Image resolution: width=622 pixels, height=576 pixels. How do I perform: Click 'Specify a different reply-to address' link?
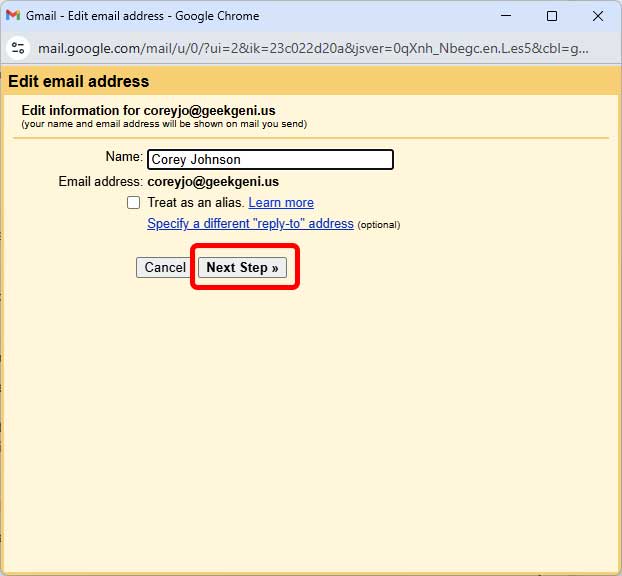click(x=250, y=224)
